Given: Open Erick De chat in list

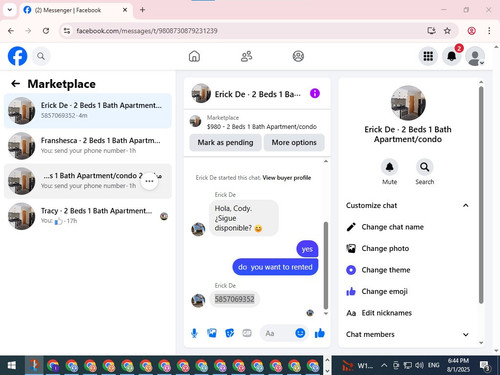Looking at the screenshot, I should pyautogui.click(x=88, y=111).
